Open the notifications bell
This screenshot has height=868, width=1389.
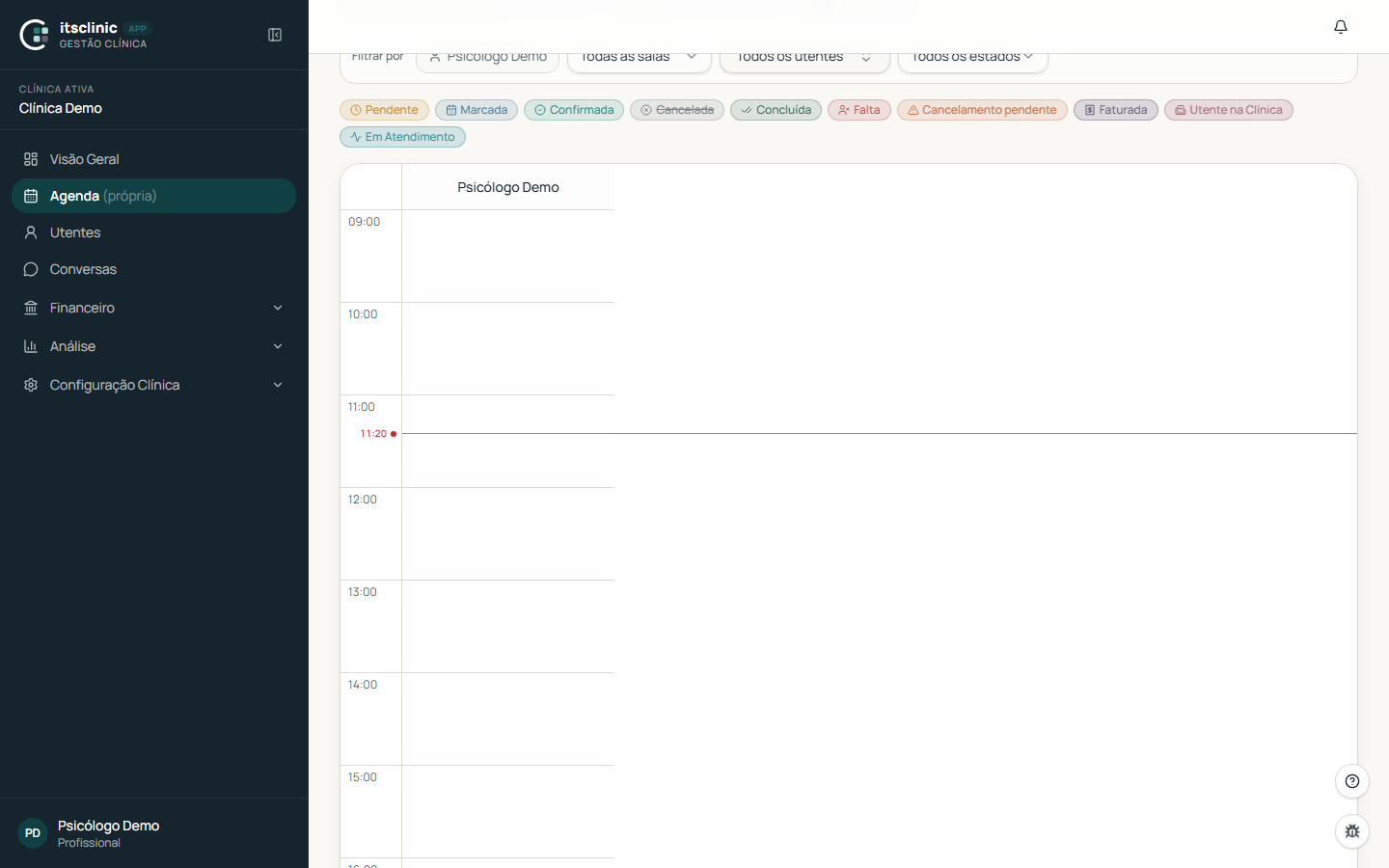click(x=1341, y=27)
